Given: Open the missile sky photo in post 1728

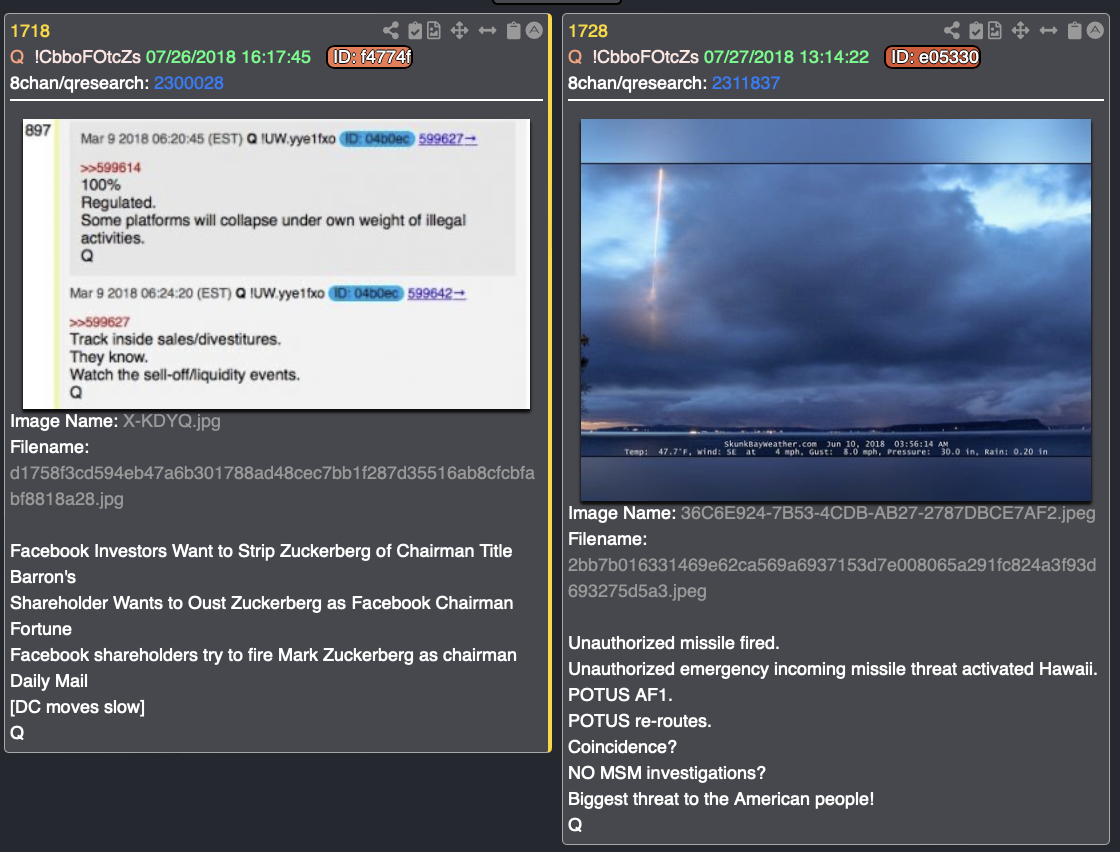Looking at the screenshot, I should 836,310.
